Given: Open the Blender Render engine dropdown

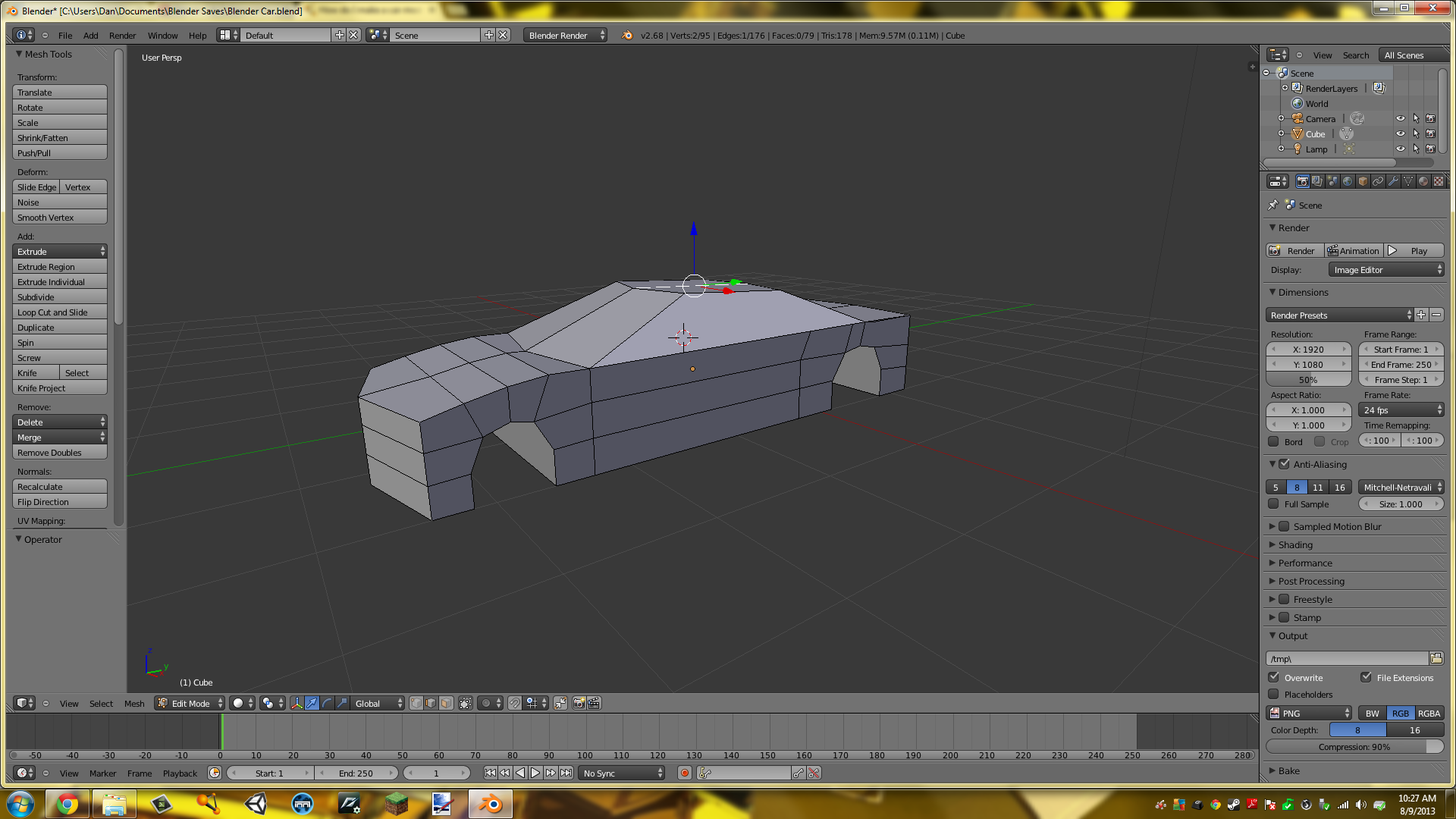Looking at the screenshot, I should point(565,35).
